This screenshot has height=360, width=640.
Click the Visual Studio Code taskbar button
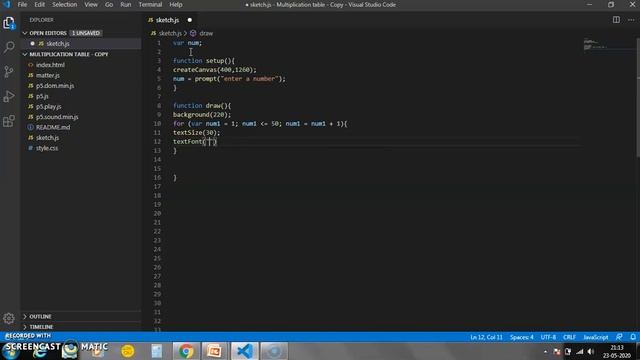pyautogui.click(x=244, y=351)
